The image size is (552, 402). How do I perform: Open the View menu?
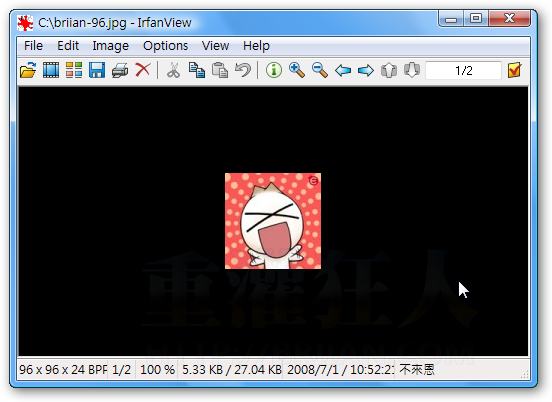(x=215, y=46)
